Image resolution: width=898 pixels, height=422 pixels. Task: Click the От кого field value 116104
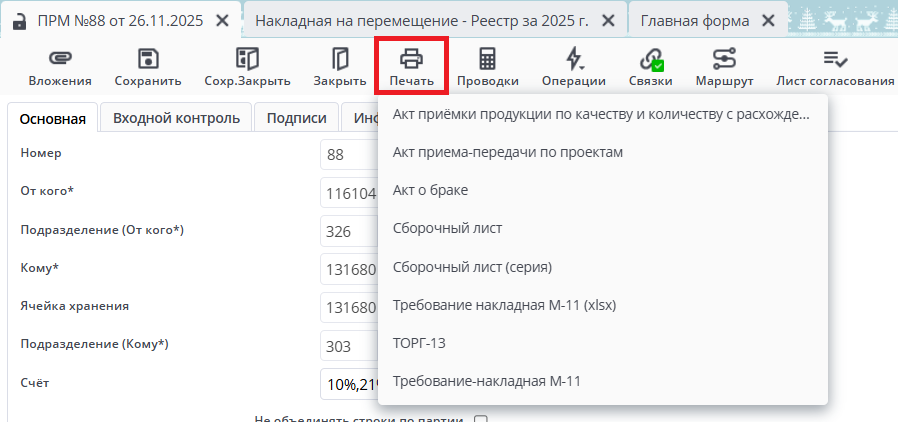point(349,193)
